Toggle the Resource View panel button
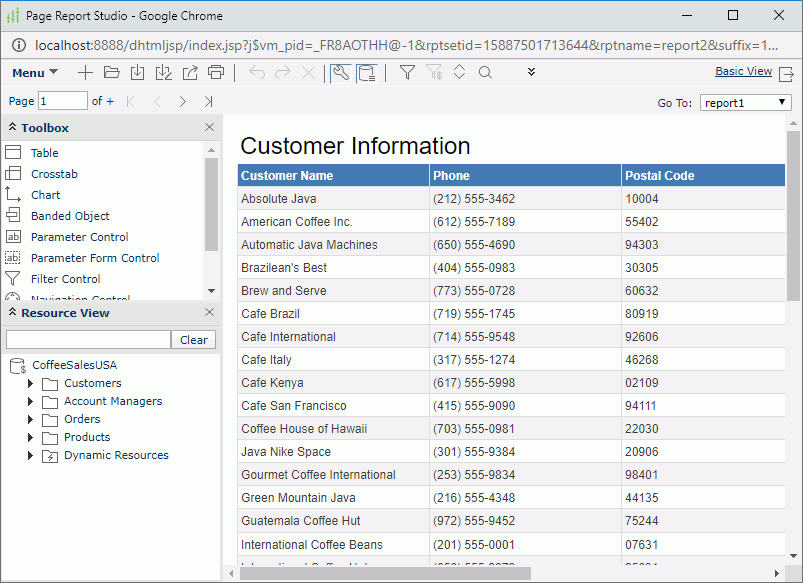This screenshot has width=803, height=583. coord(367,73)
